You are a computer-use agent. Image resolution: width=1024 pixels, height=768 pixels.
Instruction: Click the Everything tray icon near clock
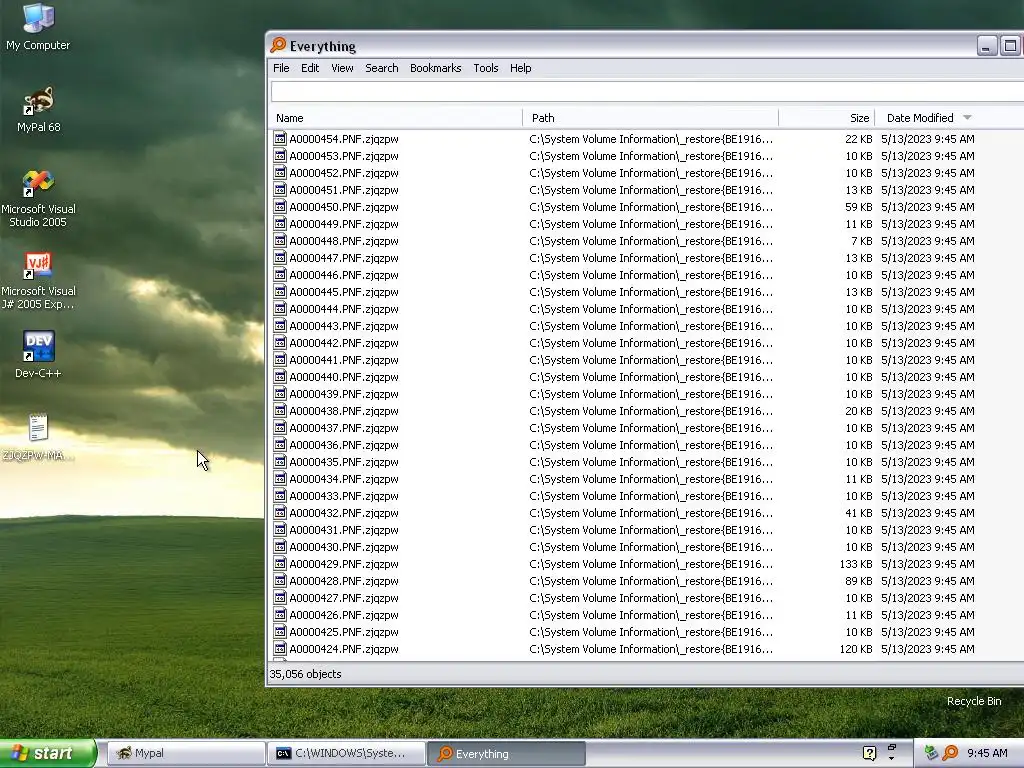[x=950, y=753]
